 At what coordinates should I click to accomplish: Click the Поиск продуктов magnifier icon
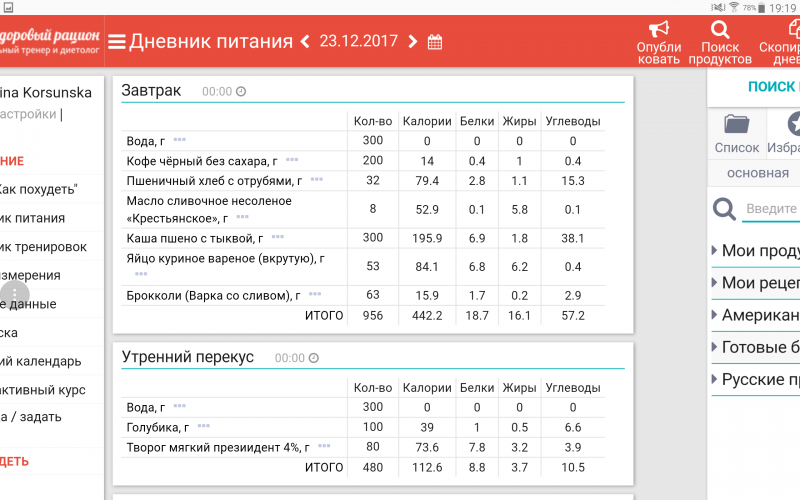720,30
